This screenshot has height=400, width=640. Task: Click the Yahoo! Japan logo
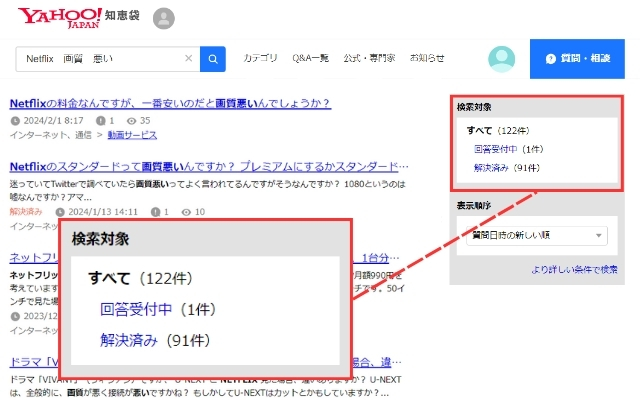click(x=60, y=18)
